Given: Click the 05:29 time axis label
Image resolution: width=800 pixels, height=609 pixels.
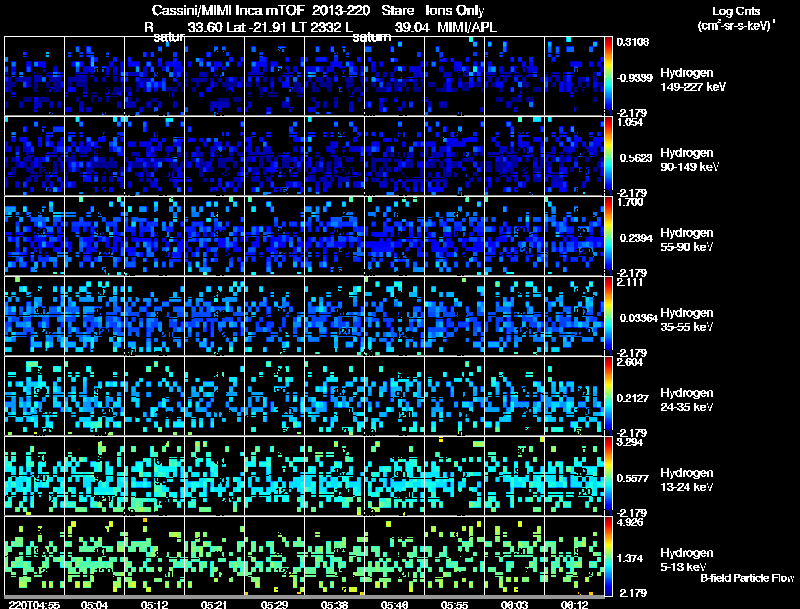Looking at the screenshot, I should (274, 605).
